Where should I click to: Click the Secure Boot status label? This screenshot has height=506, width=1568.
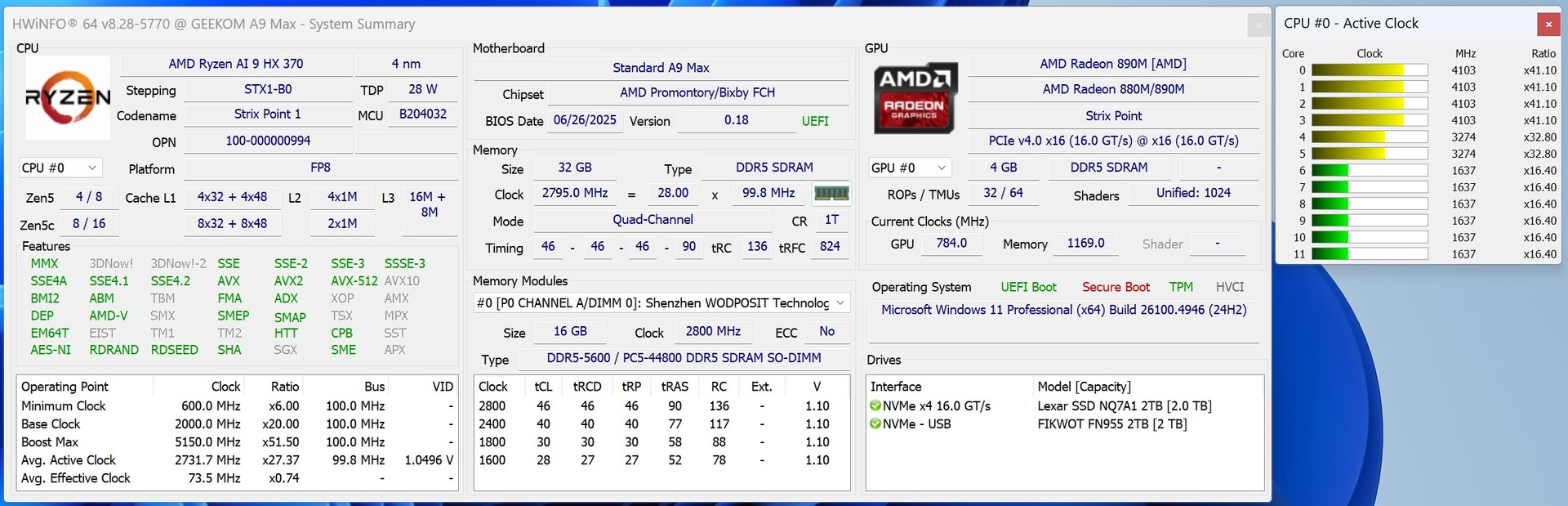(x=1116, y=288)
